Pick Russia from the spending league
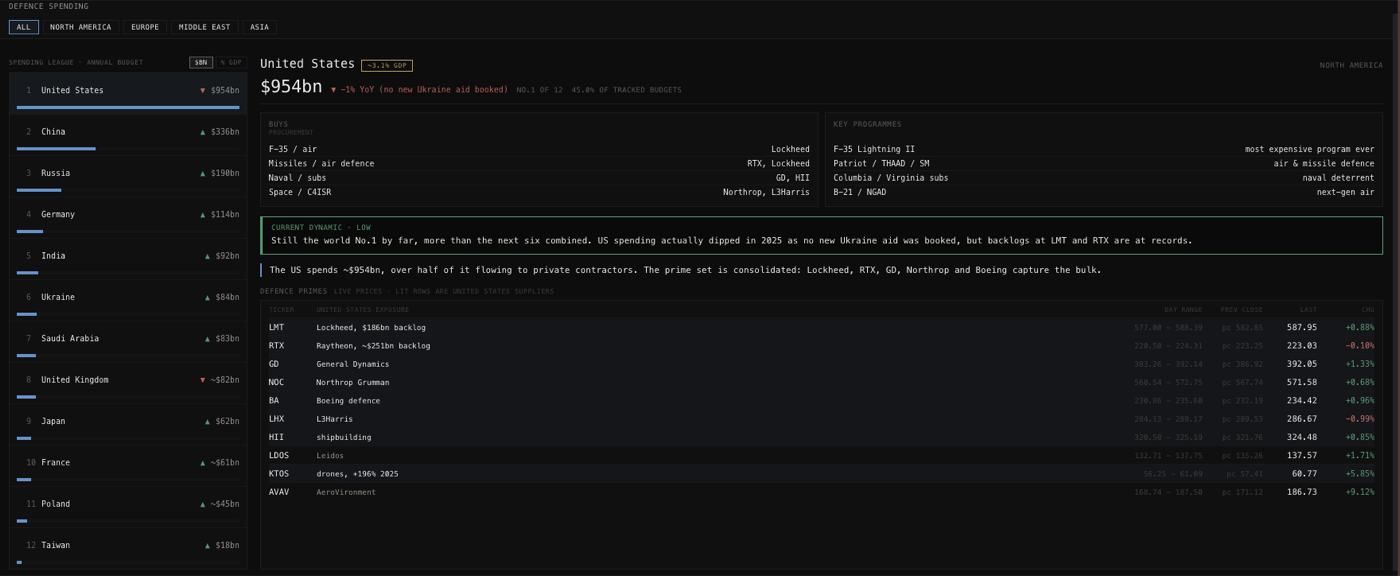This screenshot has width=1400, height=576. tap(128, 175)
